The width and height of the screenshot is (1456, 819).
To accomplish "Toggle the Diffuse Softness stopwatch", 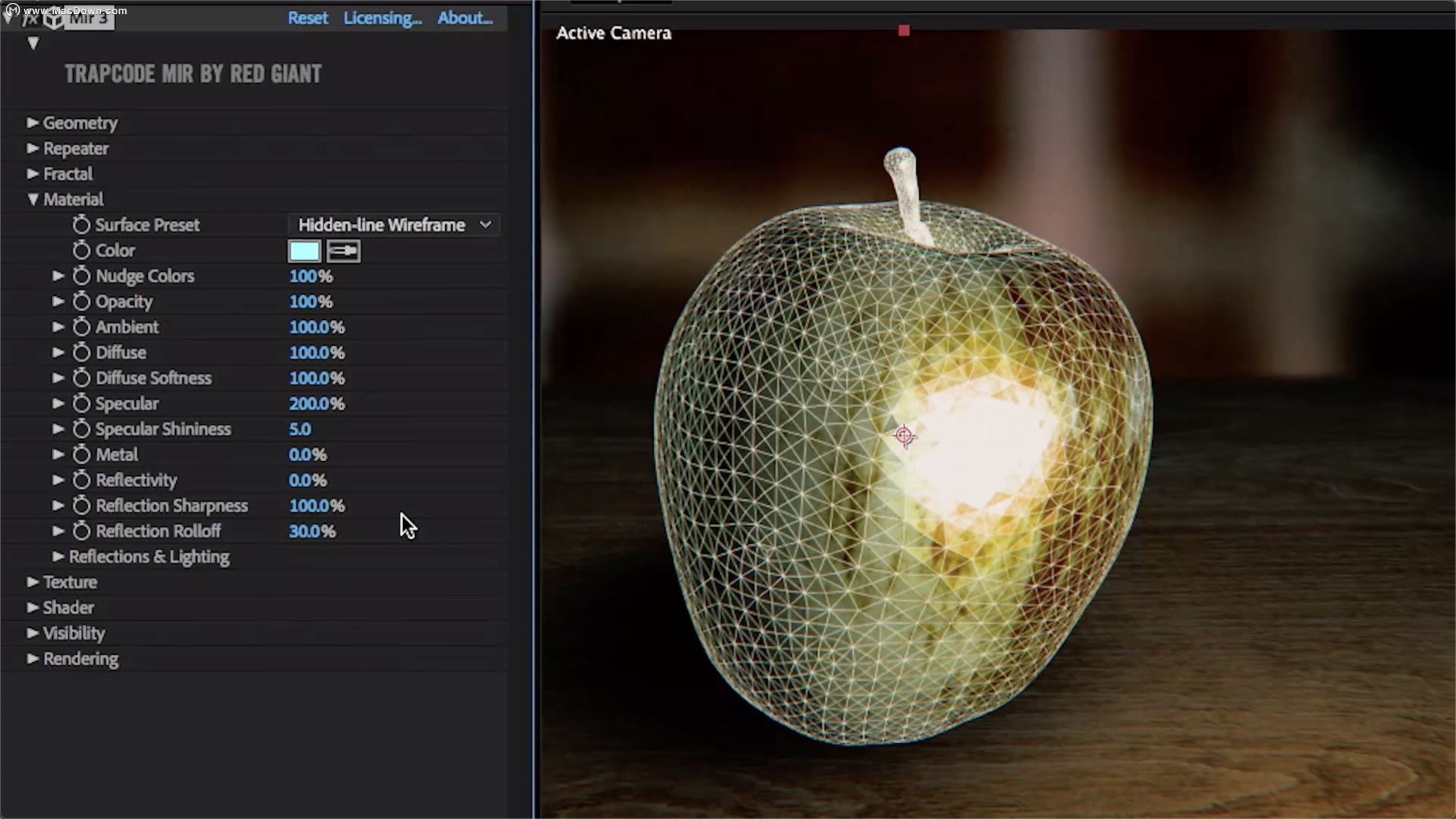I will [x=81, y=378].
